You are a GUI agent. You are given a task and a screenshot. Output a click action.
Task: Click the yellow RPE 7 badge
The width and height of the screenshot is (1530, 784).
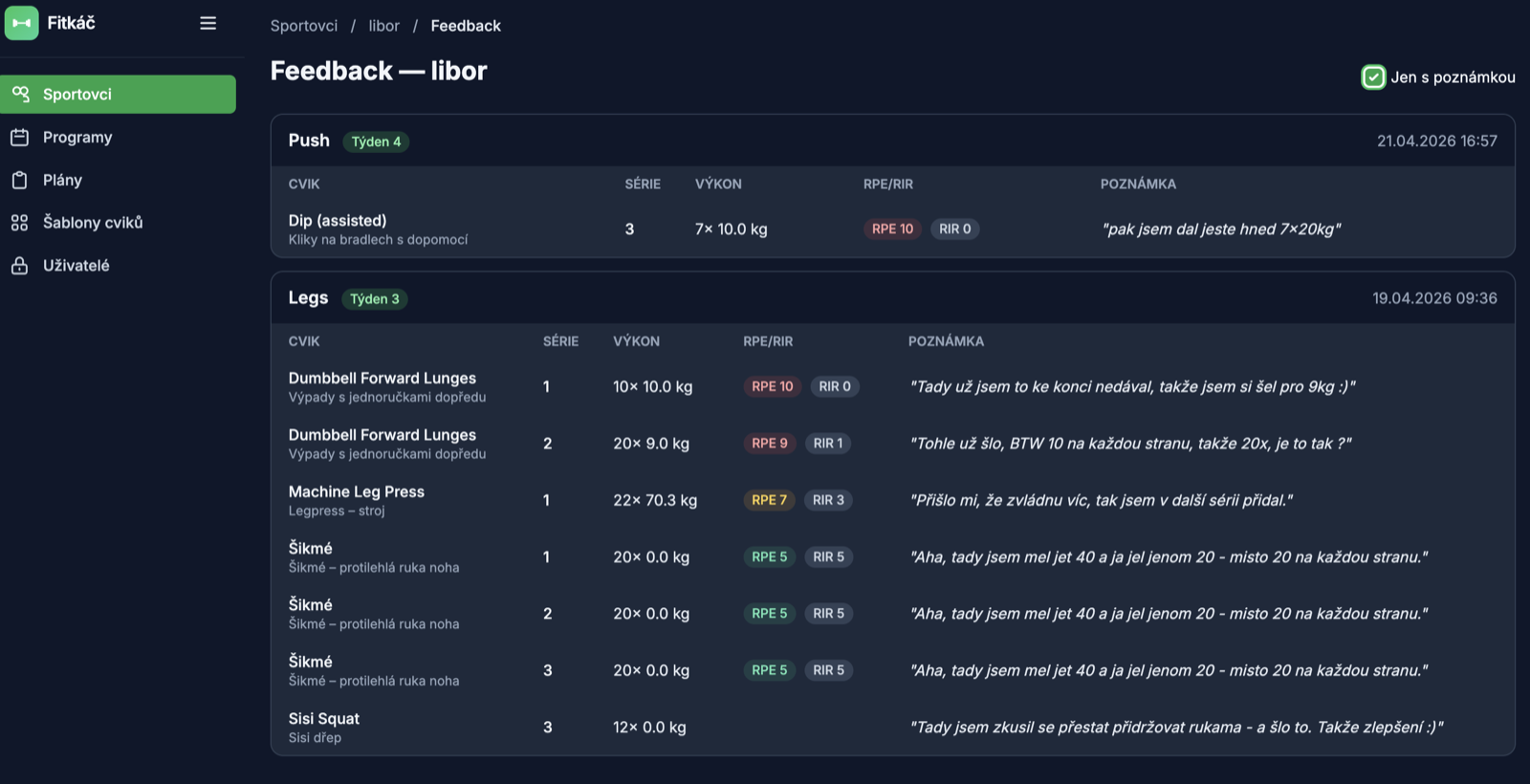(769, 500)
